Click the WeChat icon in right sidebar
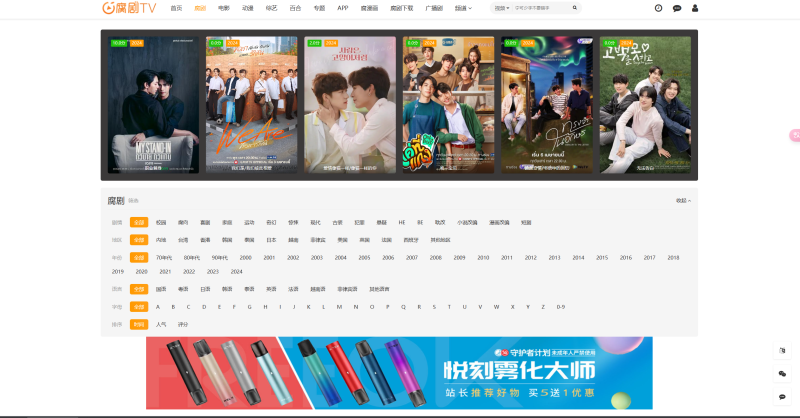800x418 pixels. 782,373
